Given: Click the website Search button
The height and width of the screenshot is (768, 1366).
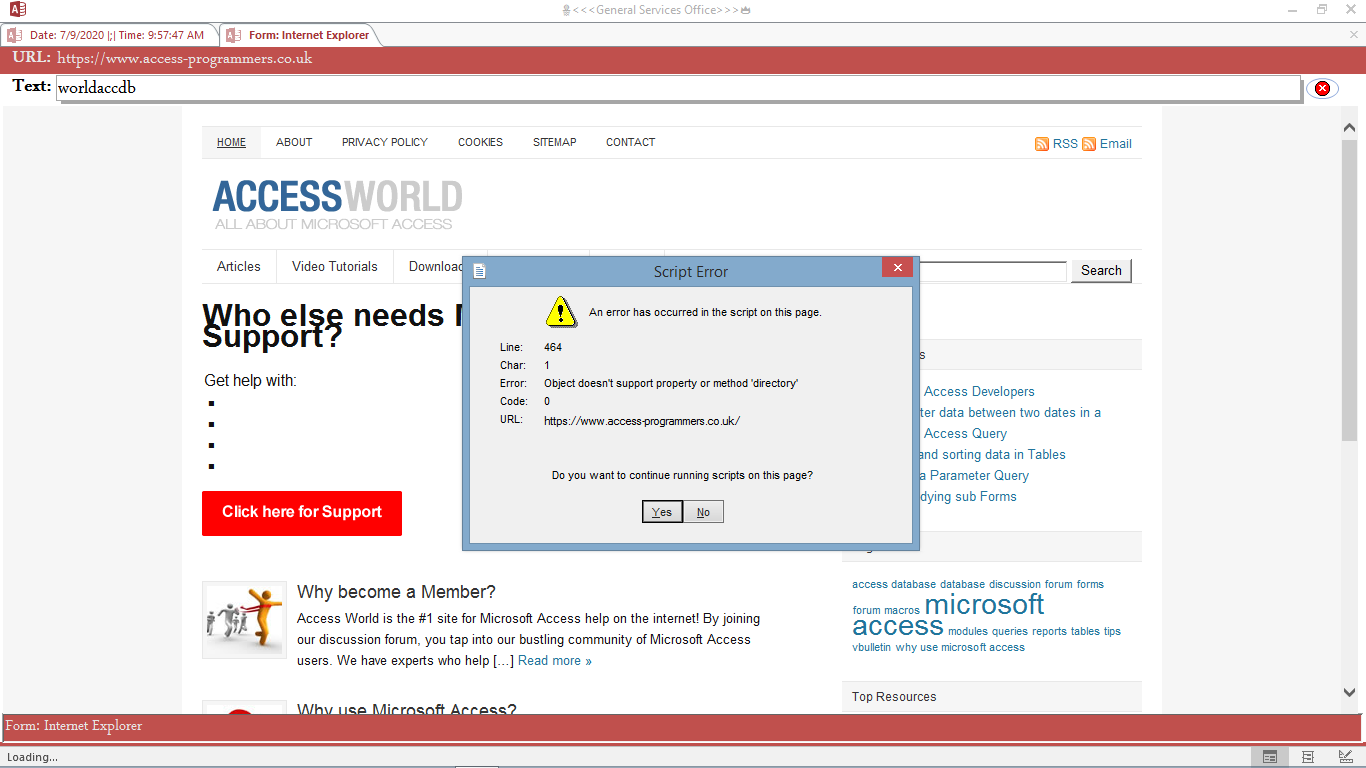Looking at the screenshot, I should tap(1101, 270).
